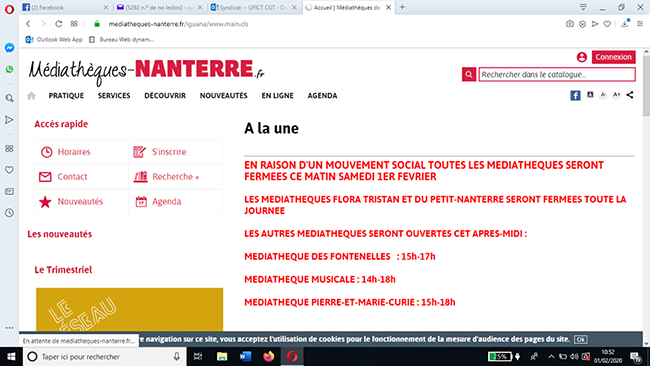Image resolution: width=650 pixels, height=366 pixels.
Task: Click the site home icon
Action: [x=32, y=96]
